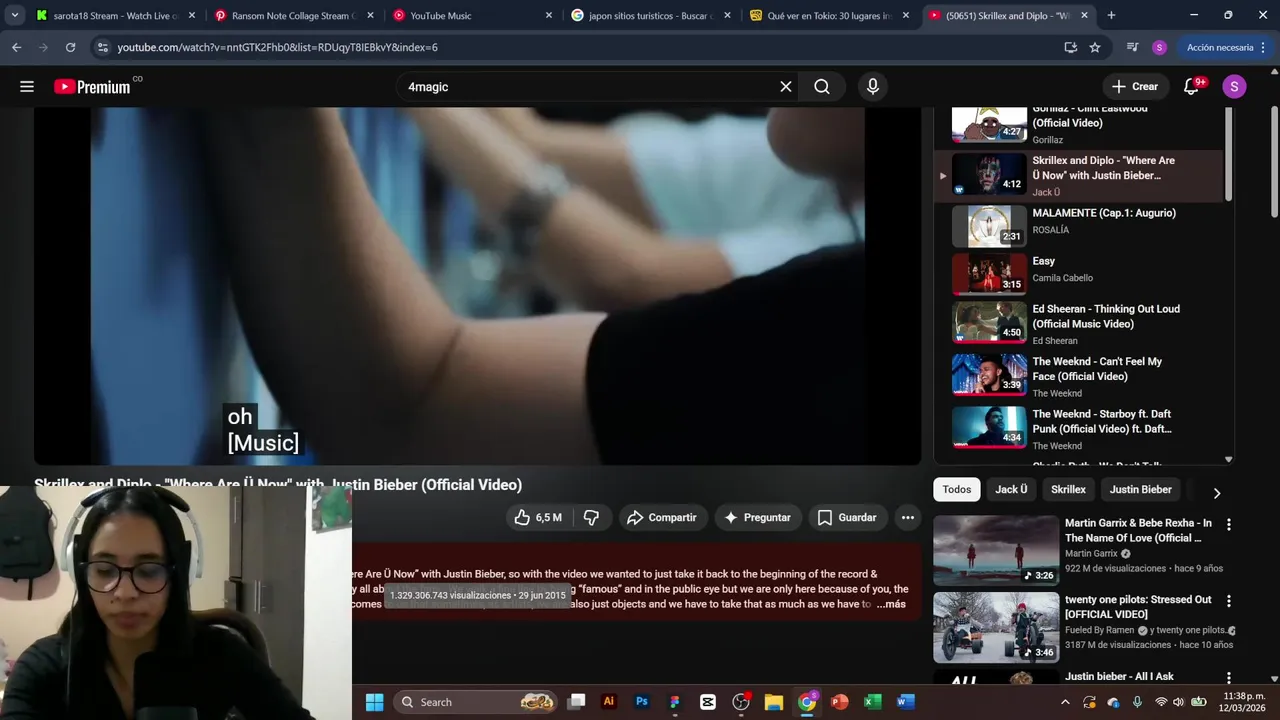Show more filter chips with right arrow

tap(1216, 493)
